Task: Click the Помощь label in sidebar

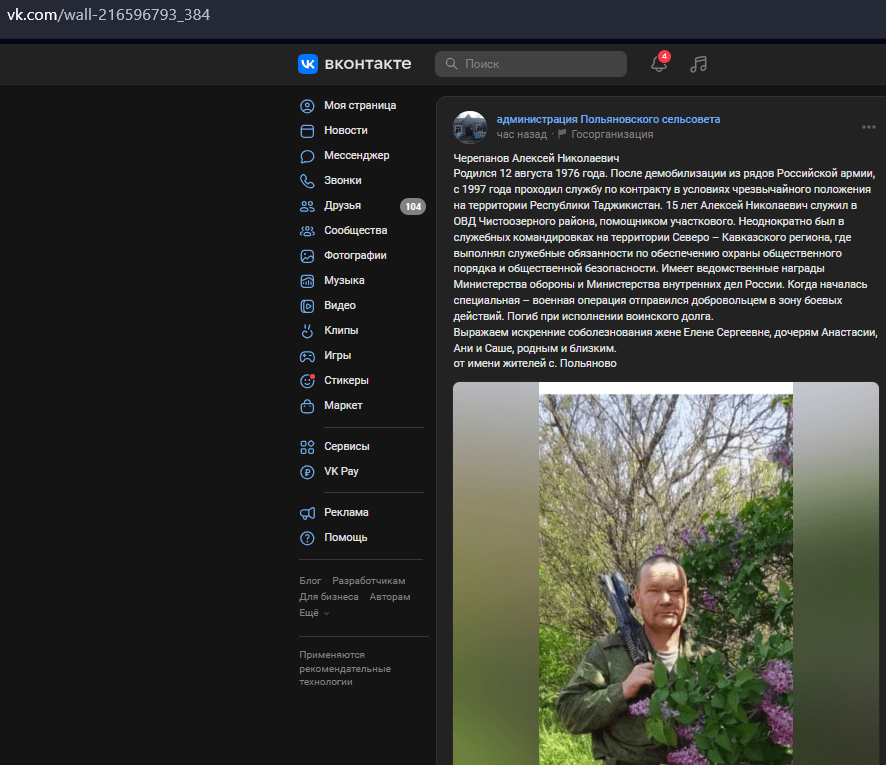Action: pyautogui.click(x=345, y=537)
